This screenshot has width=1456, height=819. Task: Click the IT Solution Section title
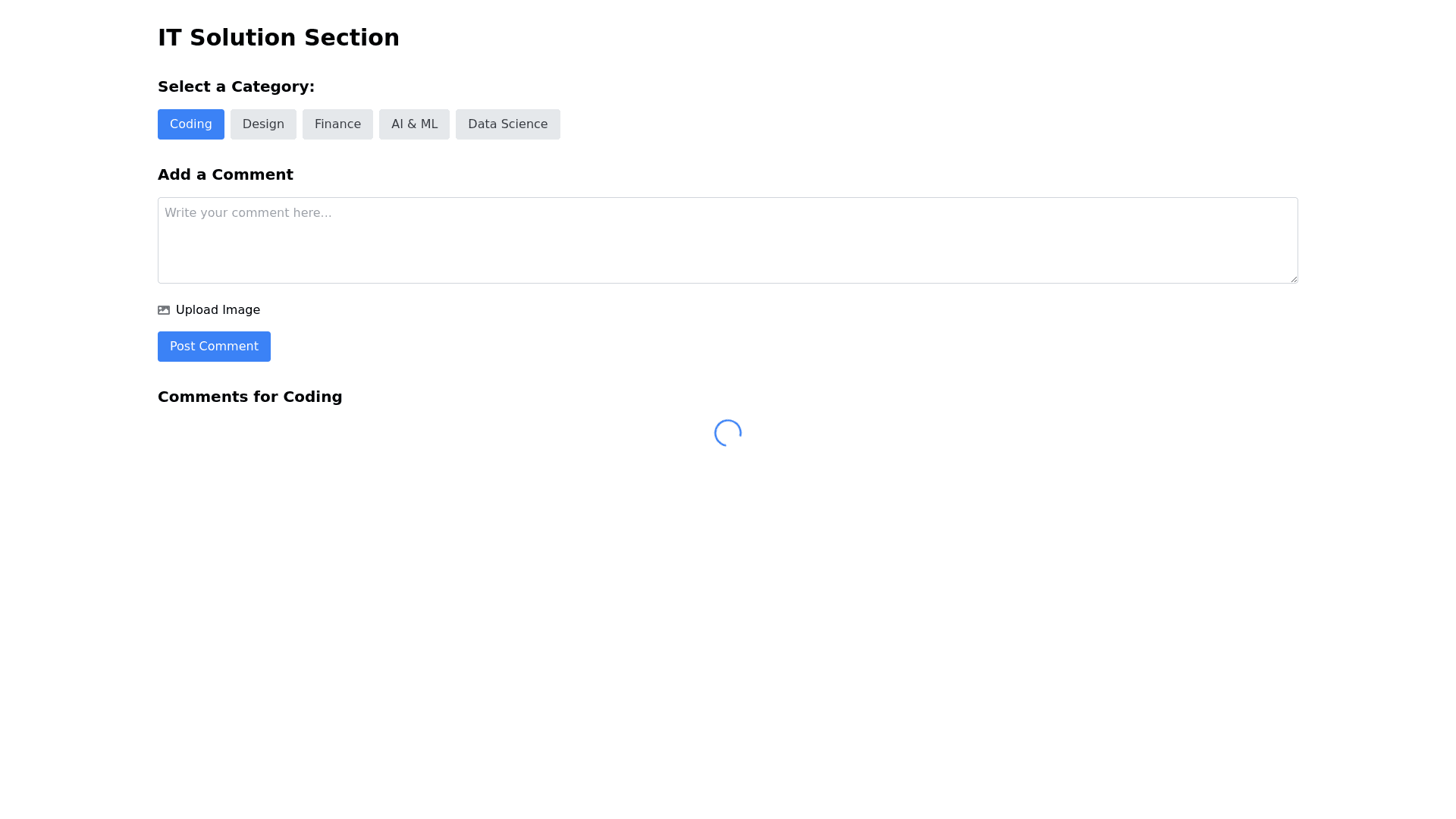(x=278, y=38)
